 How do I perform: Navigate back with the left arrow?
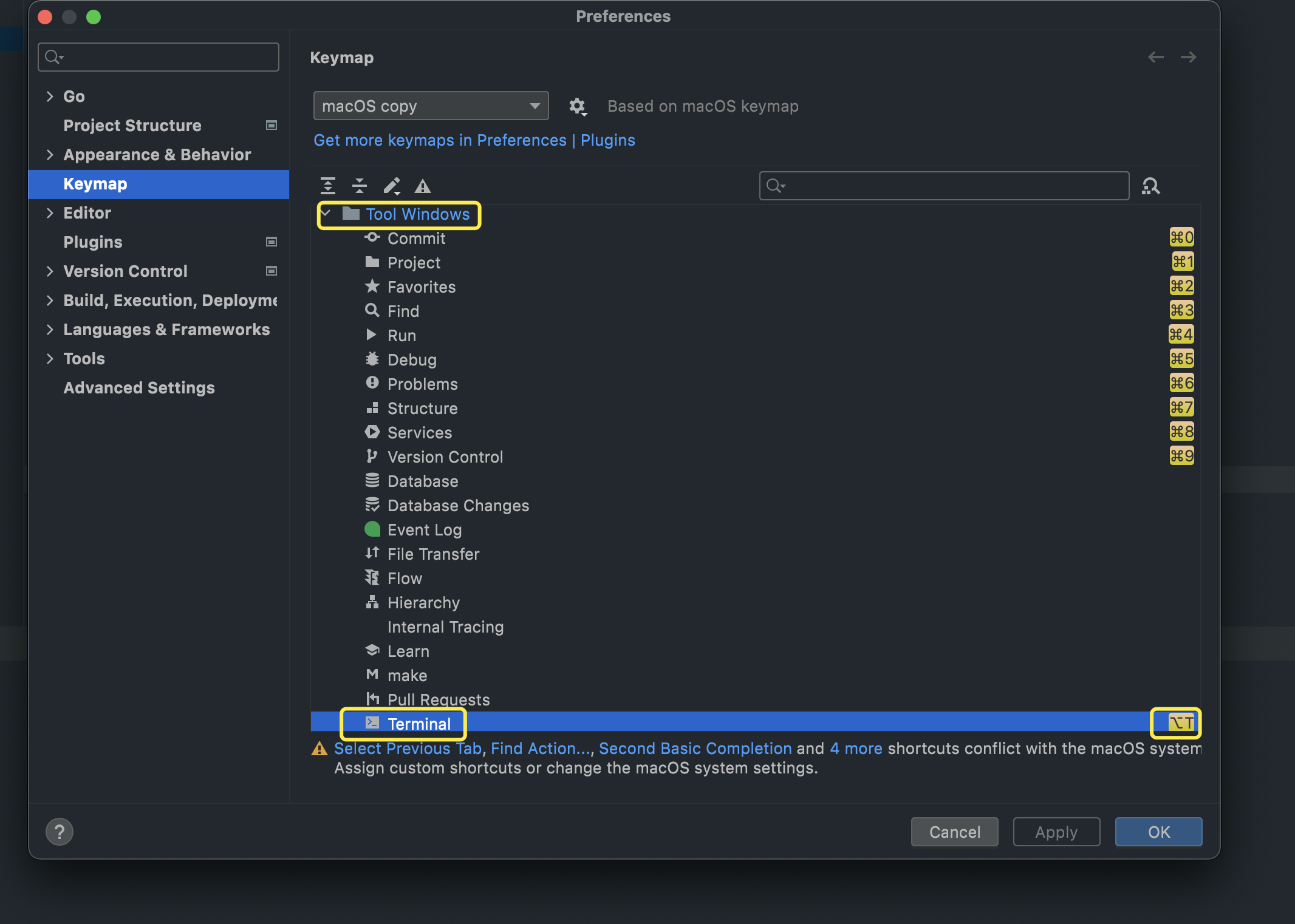[x=1155, y=57]
